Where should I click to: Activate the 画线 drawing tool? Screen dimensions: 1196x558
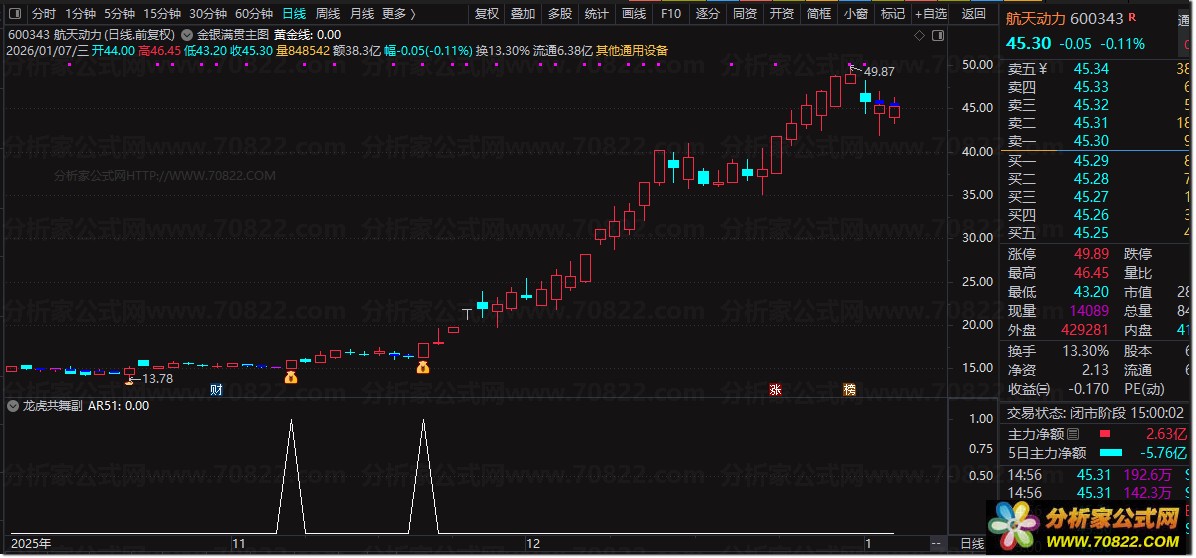tap(634, 14)
